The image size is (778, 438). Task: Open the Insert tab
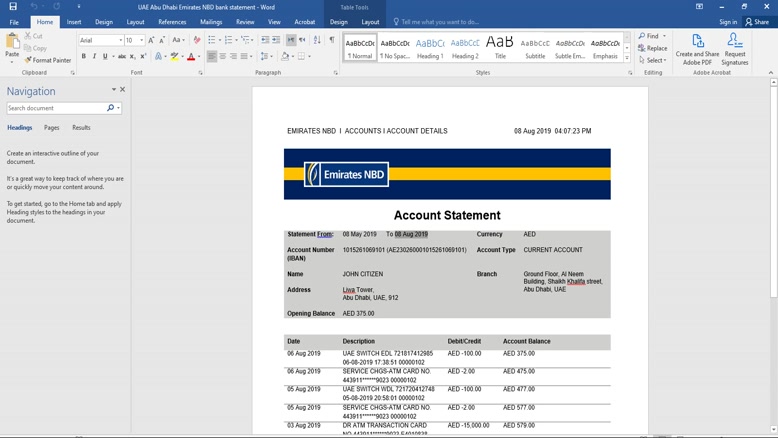[x=74, y=22]
